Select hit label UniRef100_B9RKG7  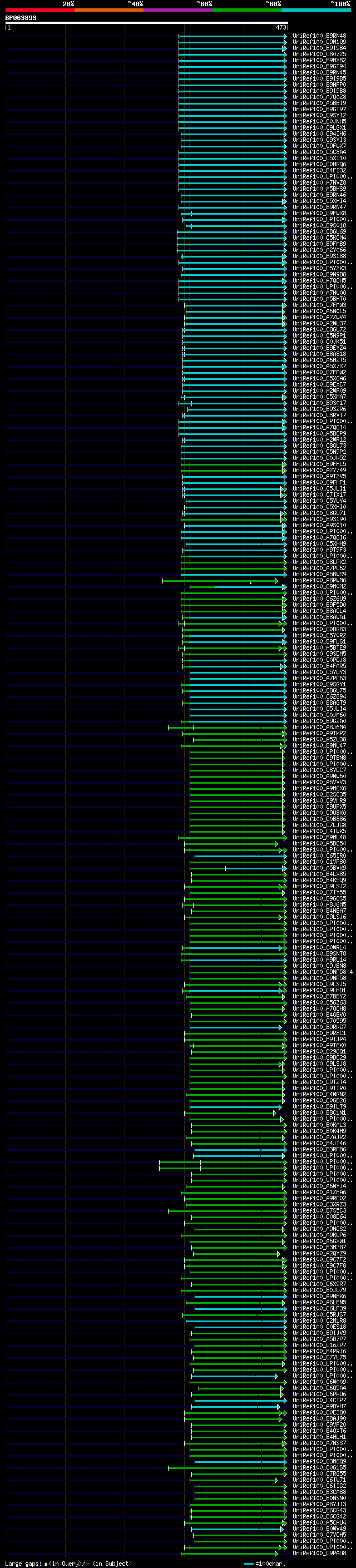click(x=319, y=1027)
